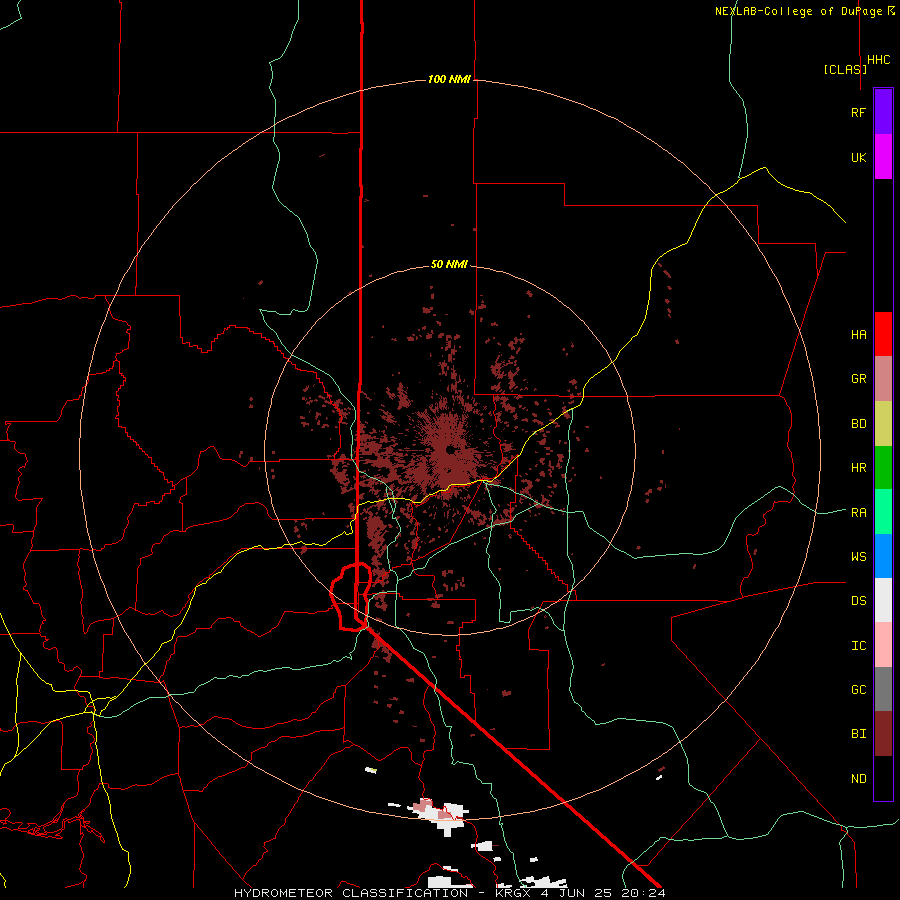The image size is (900, 900).
Task: Pick the yellow BD legend swatch
Action: coord(883,424)
